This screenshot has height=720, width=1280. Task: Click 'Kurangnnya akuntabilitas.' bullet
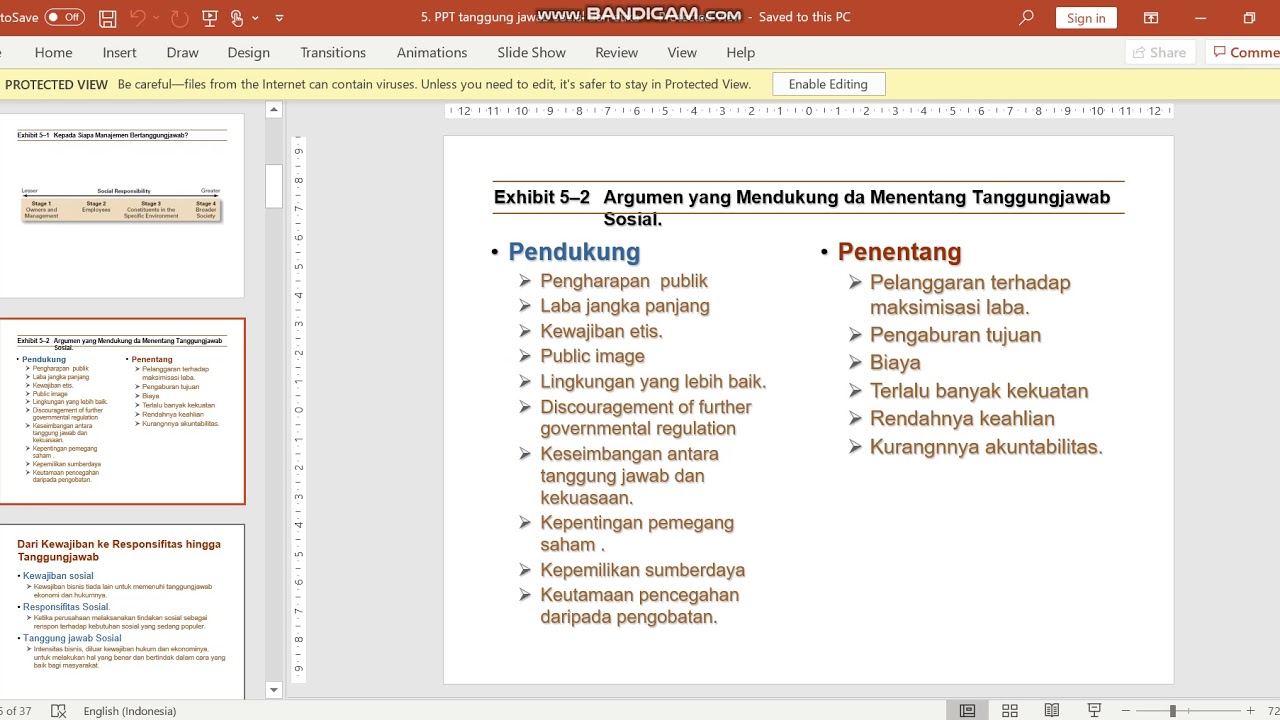click(986, 447)
